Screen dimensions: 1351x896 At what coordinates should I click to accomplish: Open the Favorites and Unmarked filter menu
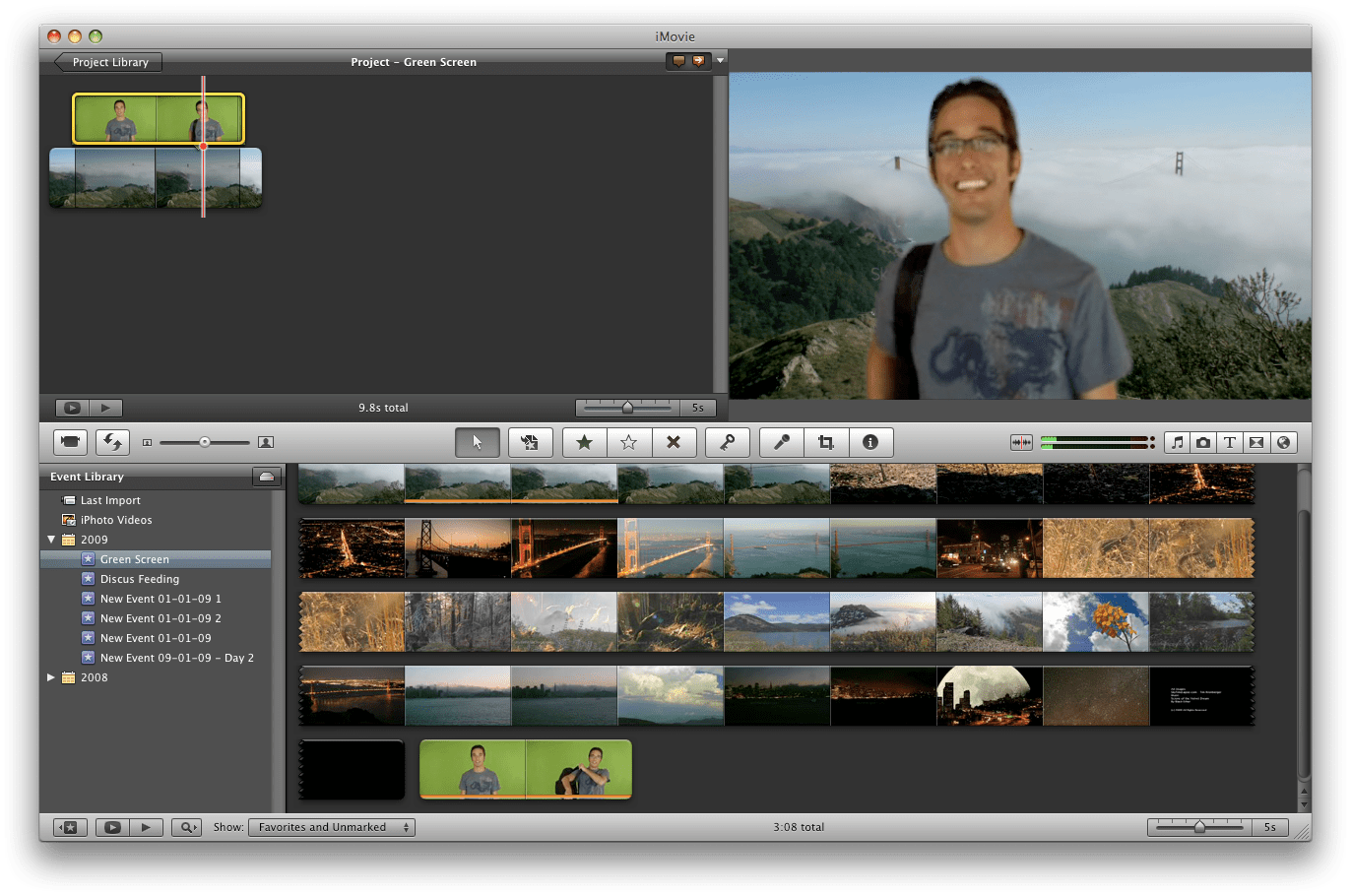click(x=331, y=827)
